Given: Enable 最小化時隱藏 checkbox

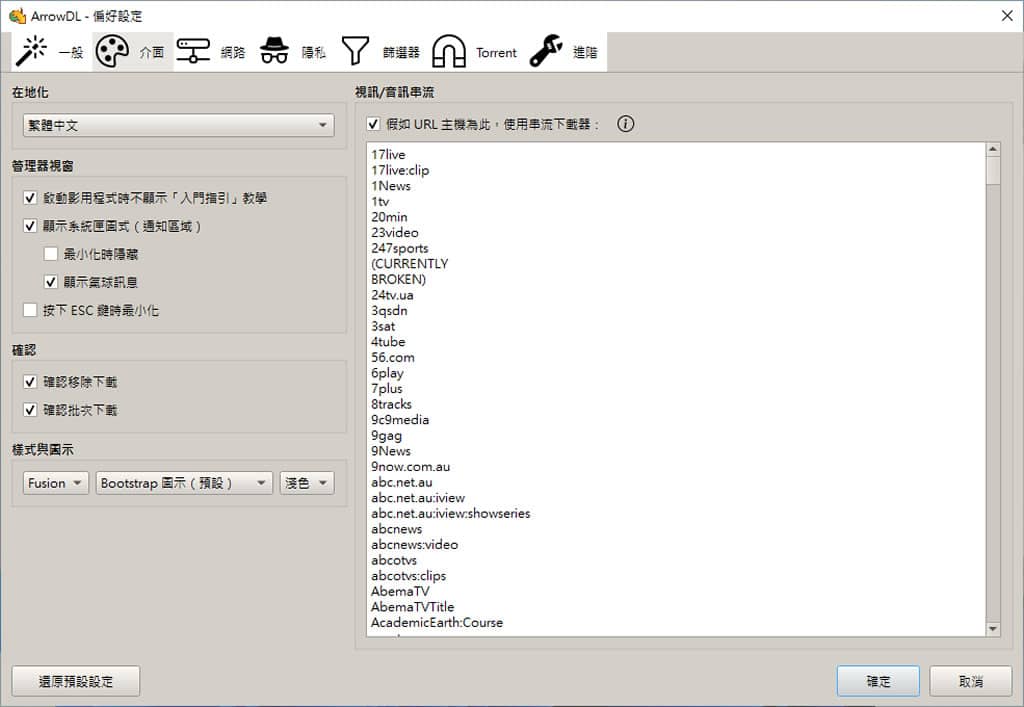Looking at the screenshot, I should tap(51, 254).
